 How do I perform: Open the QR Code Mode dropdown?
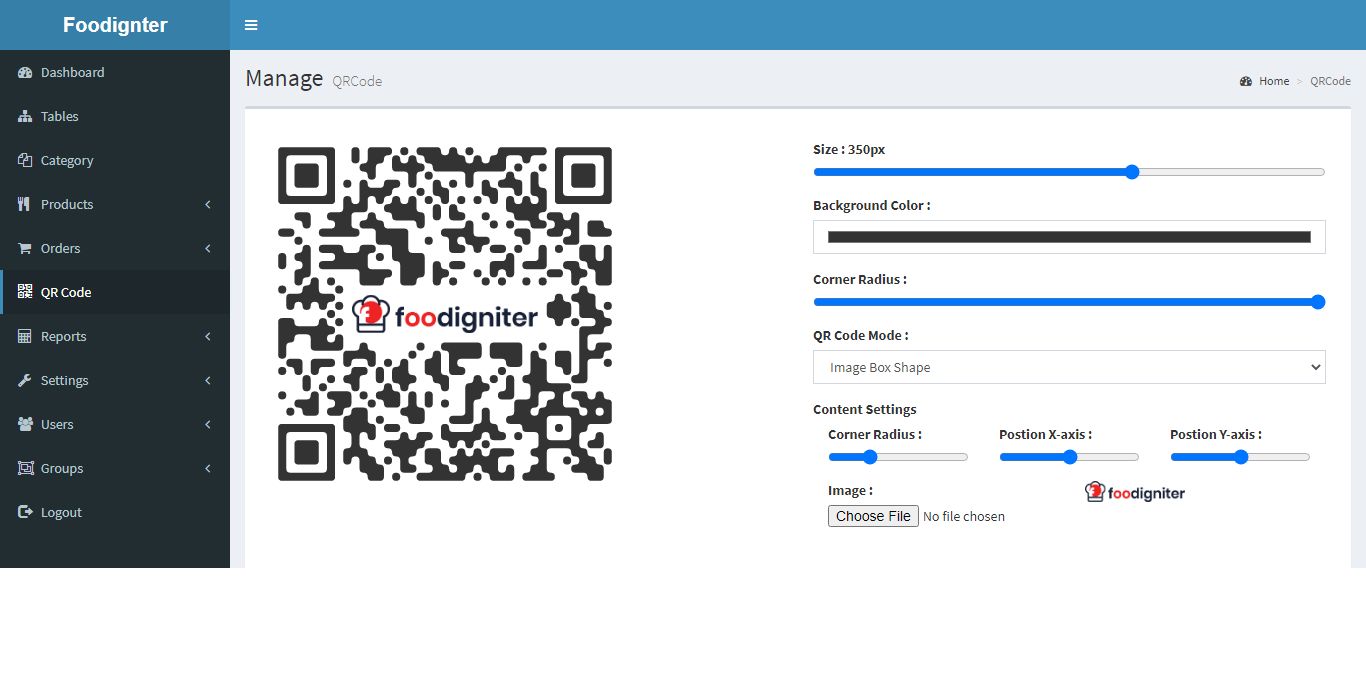(1069, 367)
